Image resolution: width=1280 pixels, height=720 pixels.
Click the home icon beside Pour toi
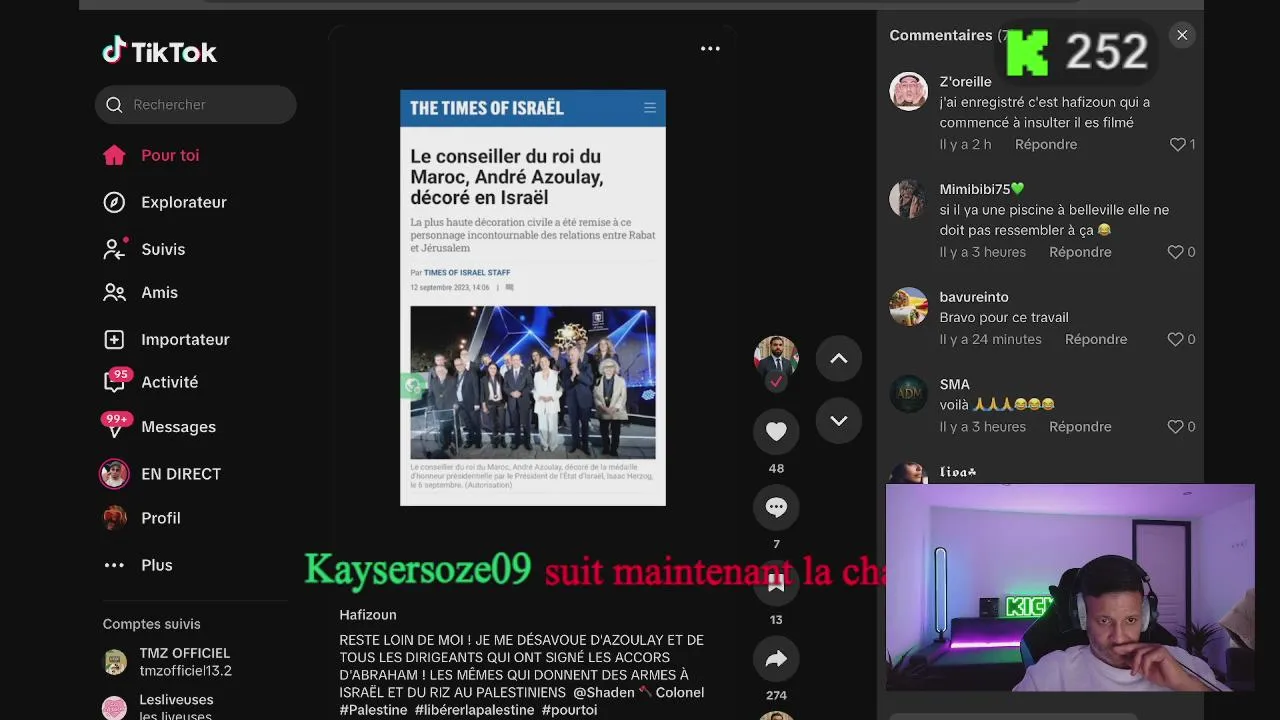[114, 155]
